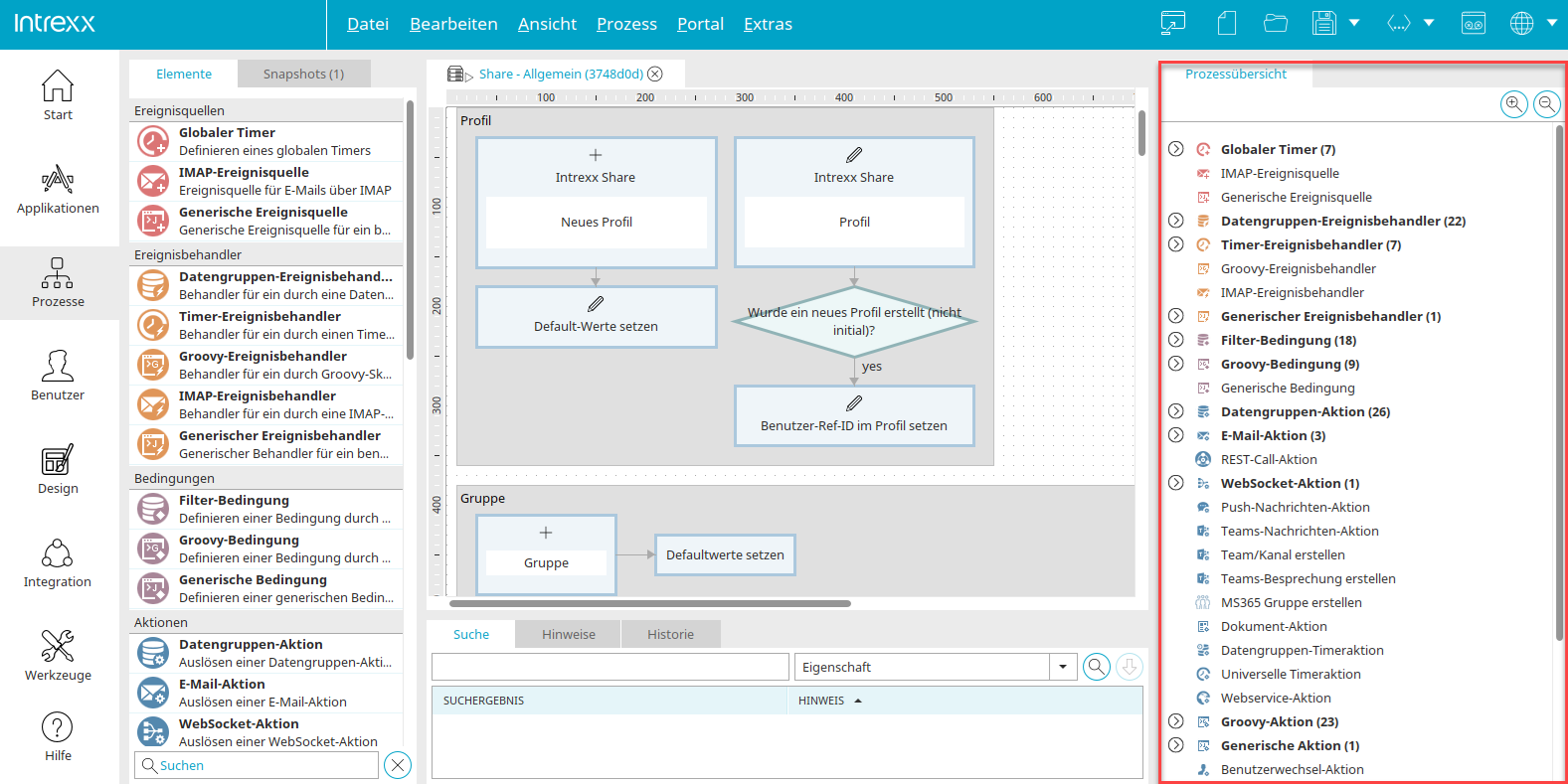The image size is (1568, 784).
Task: Click the search text field in Suche tab
Action: tap(610, 667)
